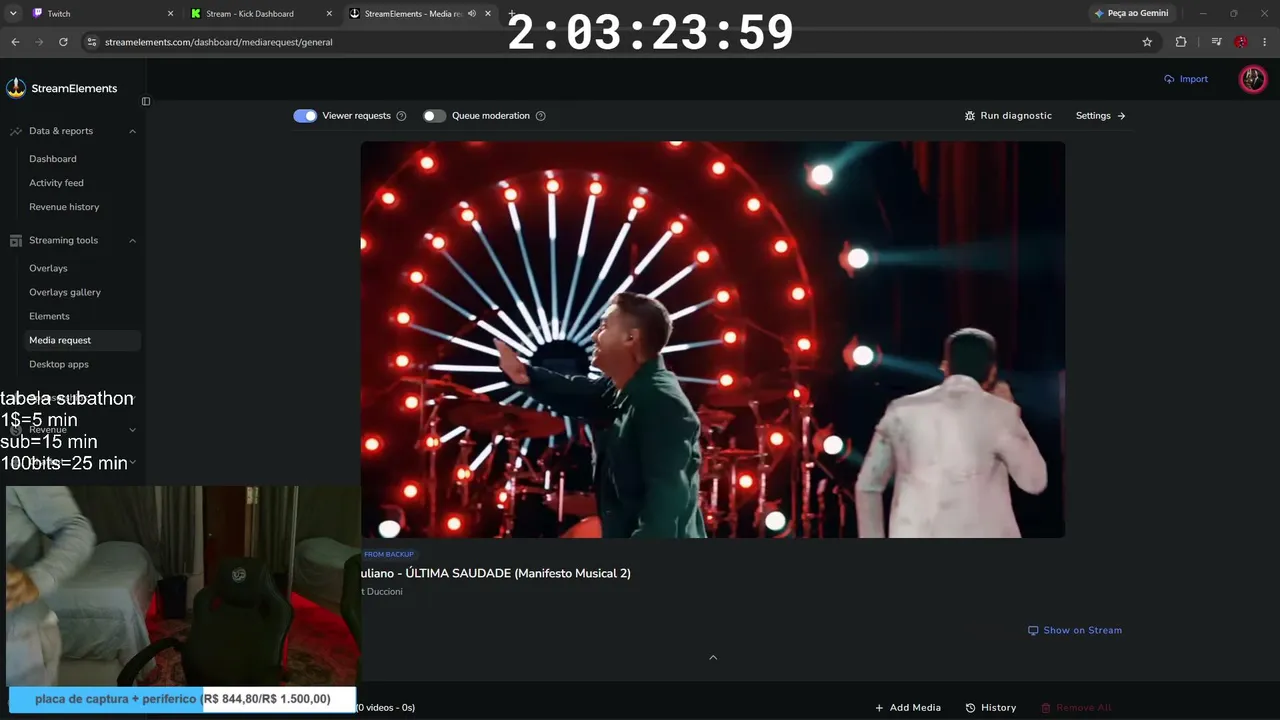1280x720 pixels.
Task: Click Show on Stream
Action: (x=1075, y=630)
